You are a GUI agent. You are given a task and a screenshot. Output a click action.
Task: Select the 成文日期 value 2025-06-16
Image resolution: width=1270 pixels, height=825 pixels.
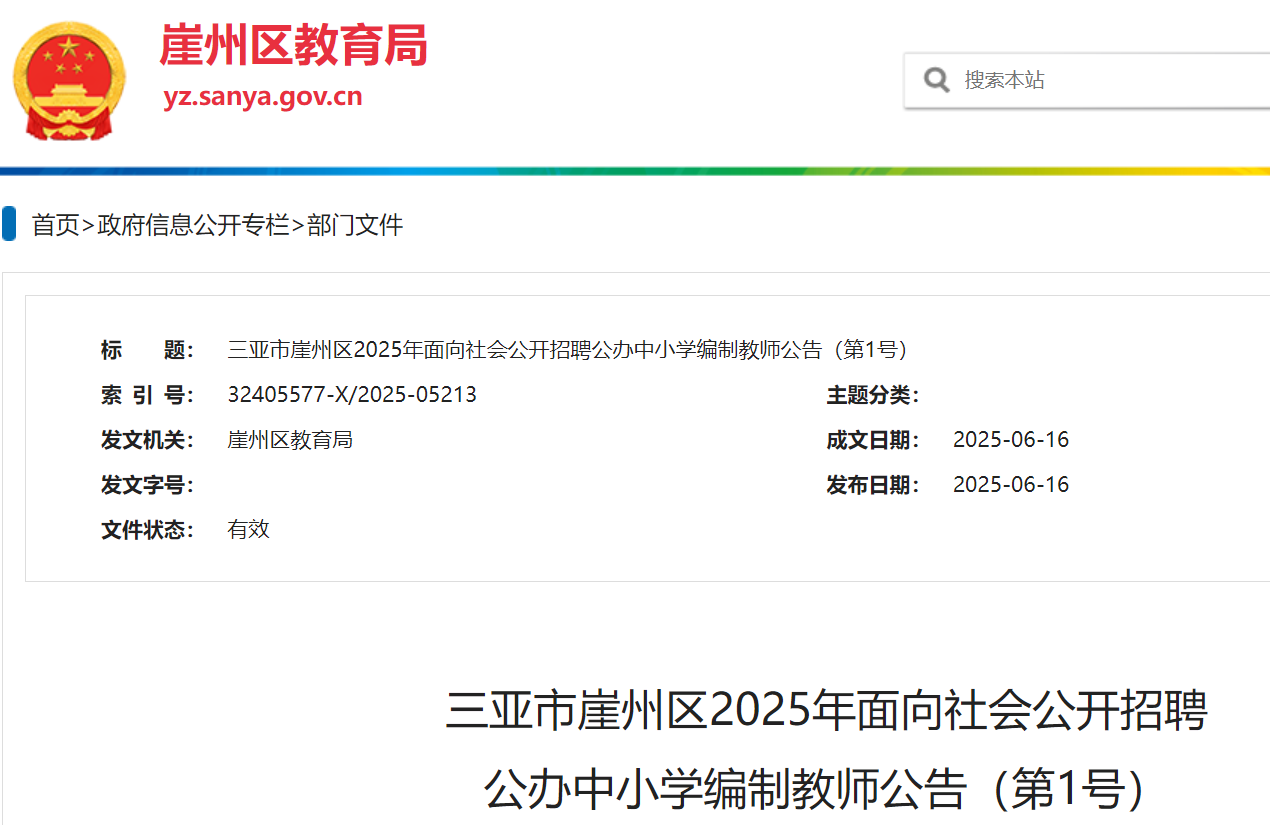(x=1011, y=440)
